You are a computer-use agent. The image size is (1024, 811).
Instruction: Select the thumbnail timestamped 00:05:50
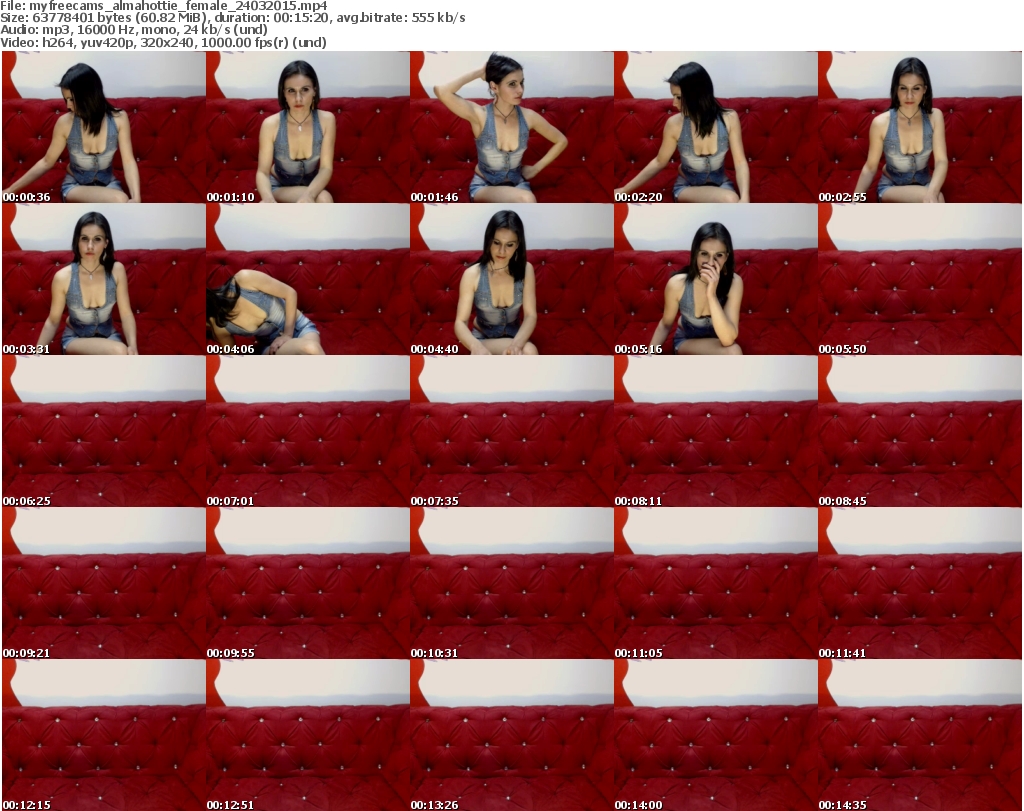920,279
